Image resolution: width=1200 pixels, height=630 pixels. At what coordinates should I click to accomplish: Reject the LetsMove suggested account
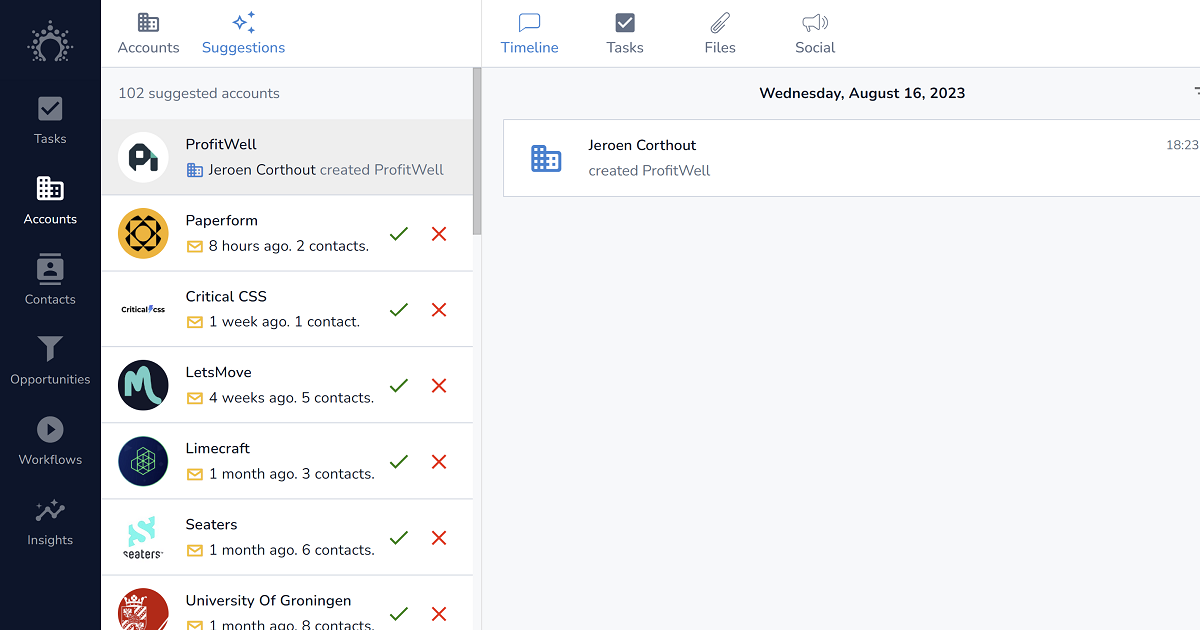(x=438, y=386)
